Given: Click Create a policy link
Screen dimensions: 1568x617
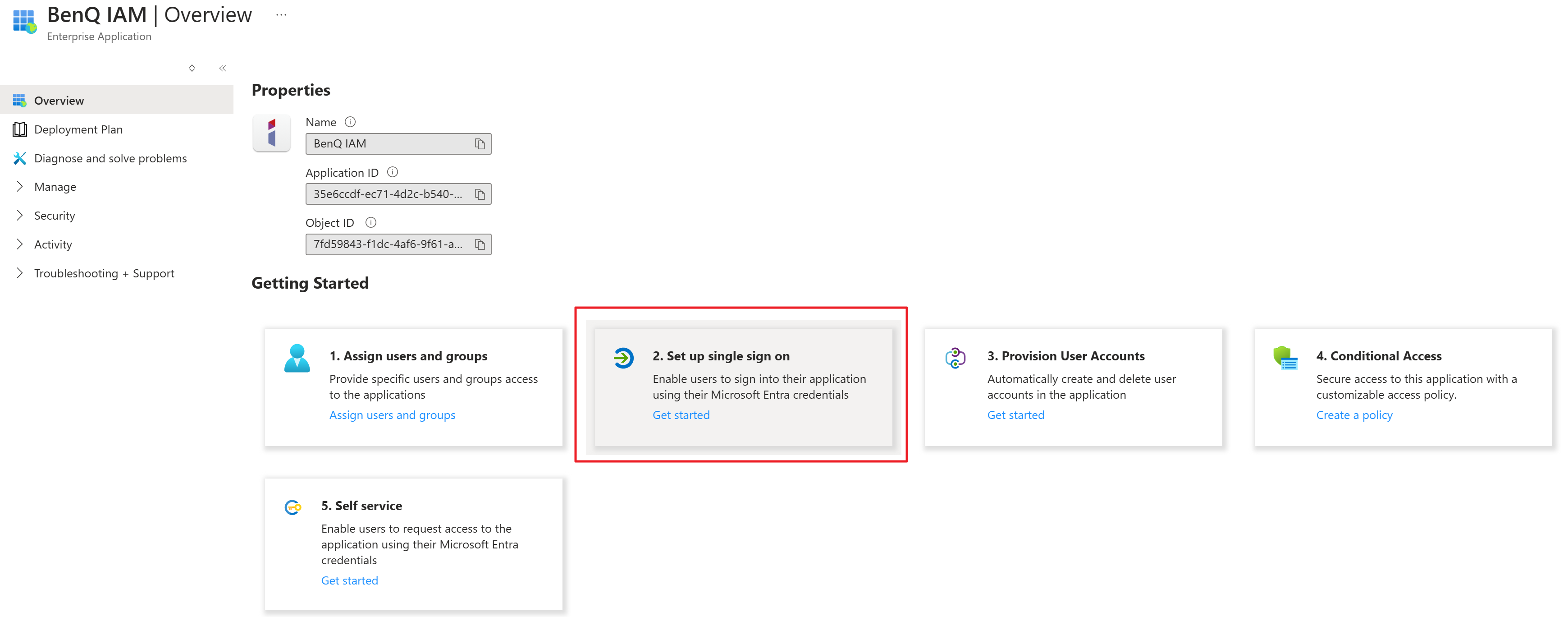Looking at the screenshot, I should click(x=1354, y=415).
